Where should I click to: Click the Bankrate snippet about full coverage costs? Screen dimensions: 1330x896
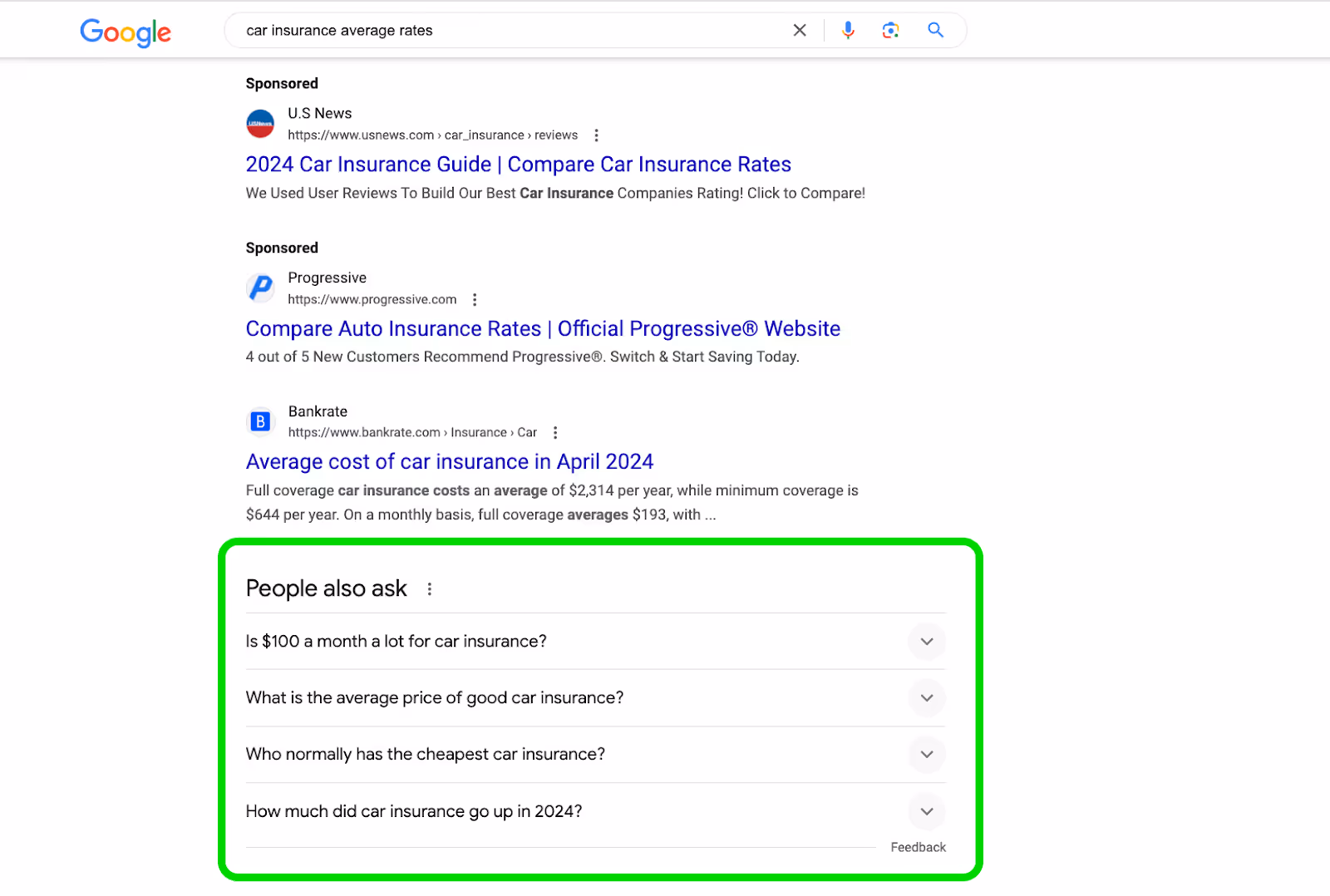pyautogui.click(x=552, y=503)
